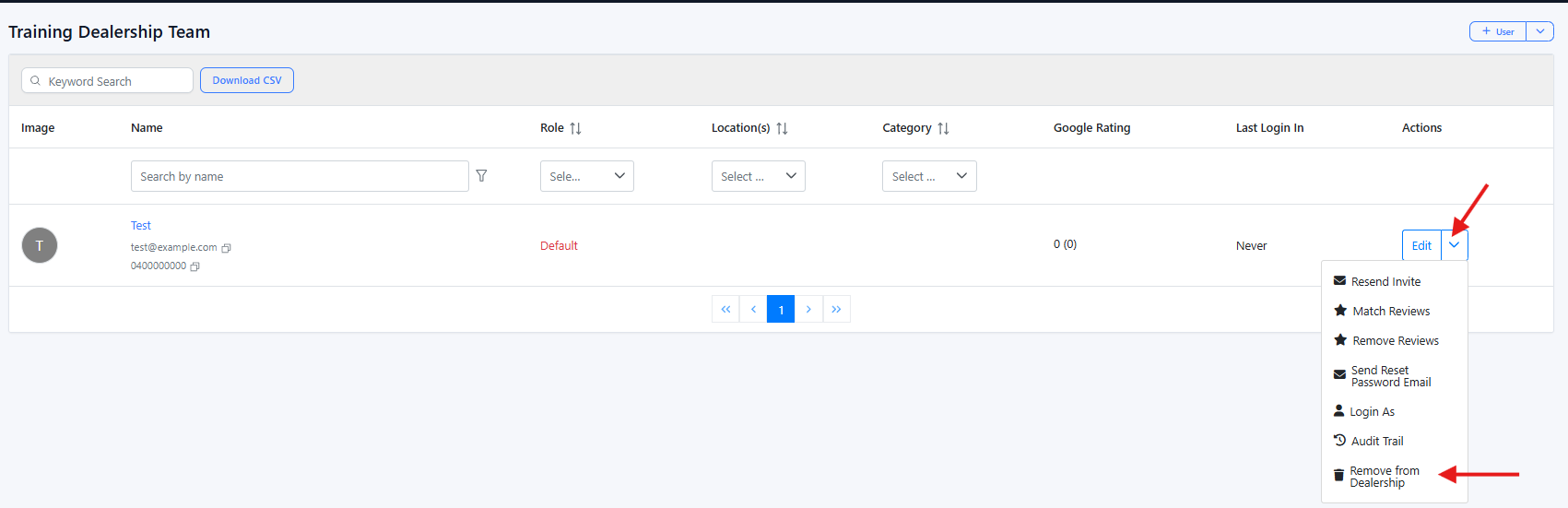This screenshot has height=508, width=1568.
Task: Open the Category filter dropdown
Action: tap(928, 176)
